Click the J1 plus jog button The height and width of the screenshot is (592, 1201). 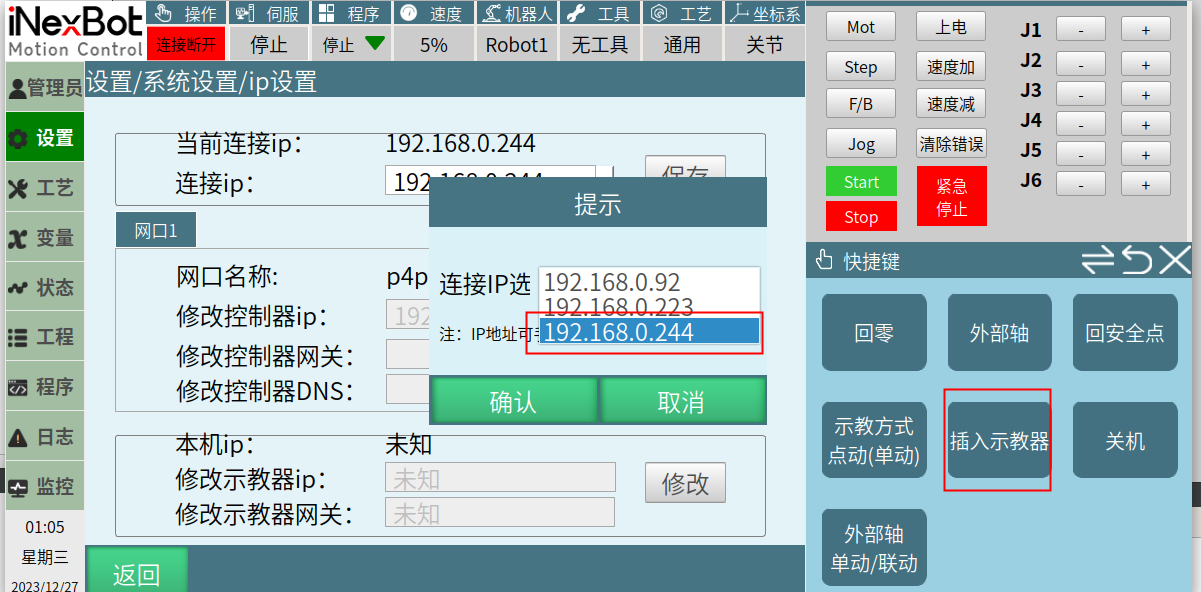point(1145,30)
